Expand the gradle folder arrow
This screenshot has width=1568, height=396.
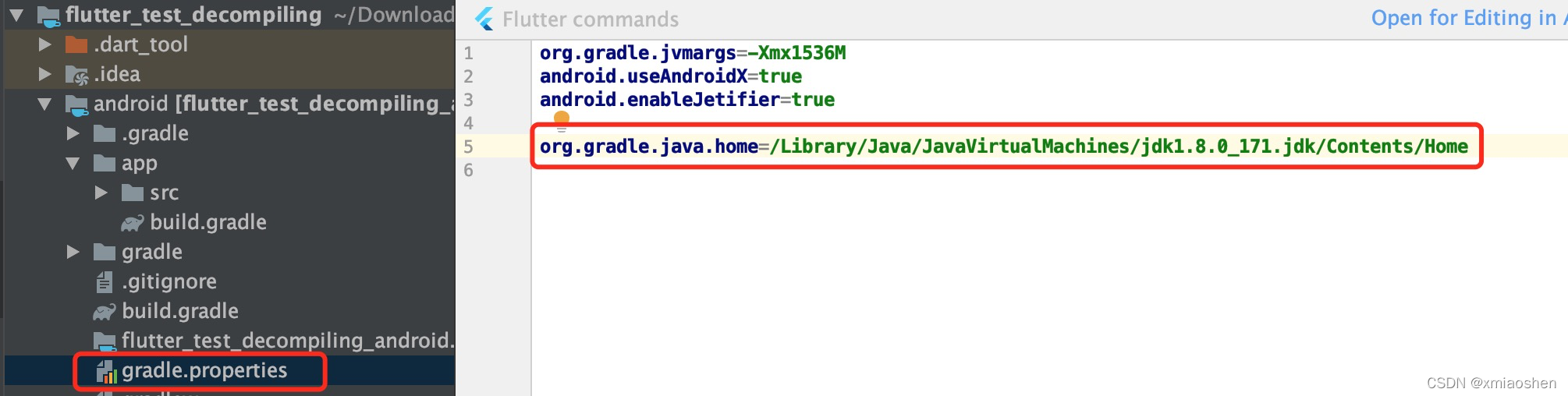pyautogui.click(x=73, y=252)
